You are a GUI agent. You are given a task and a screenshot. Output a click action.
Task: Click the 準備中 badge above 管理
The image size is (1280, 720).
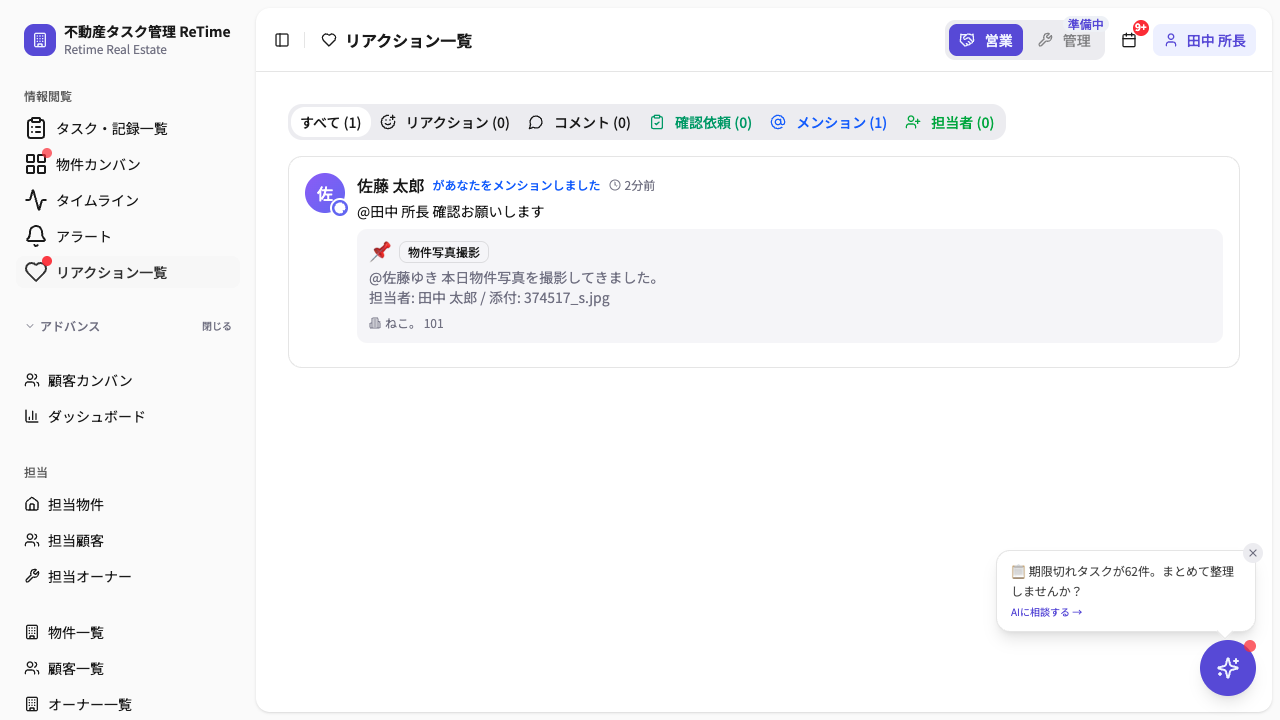1086,24
